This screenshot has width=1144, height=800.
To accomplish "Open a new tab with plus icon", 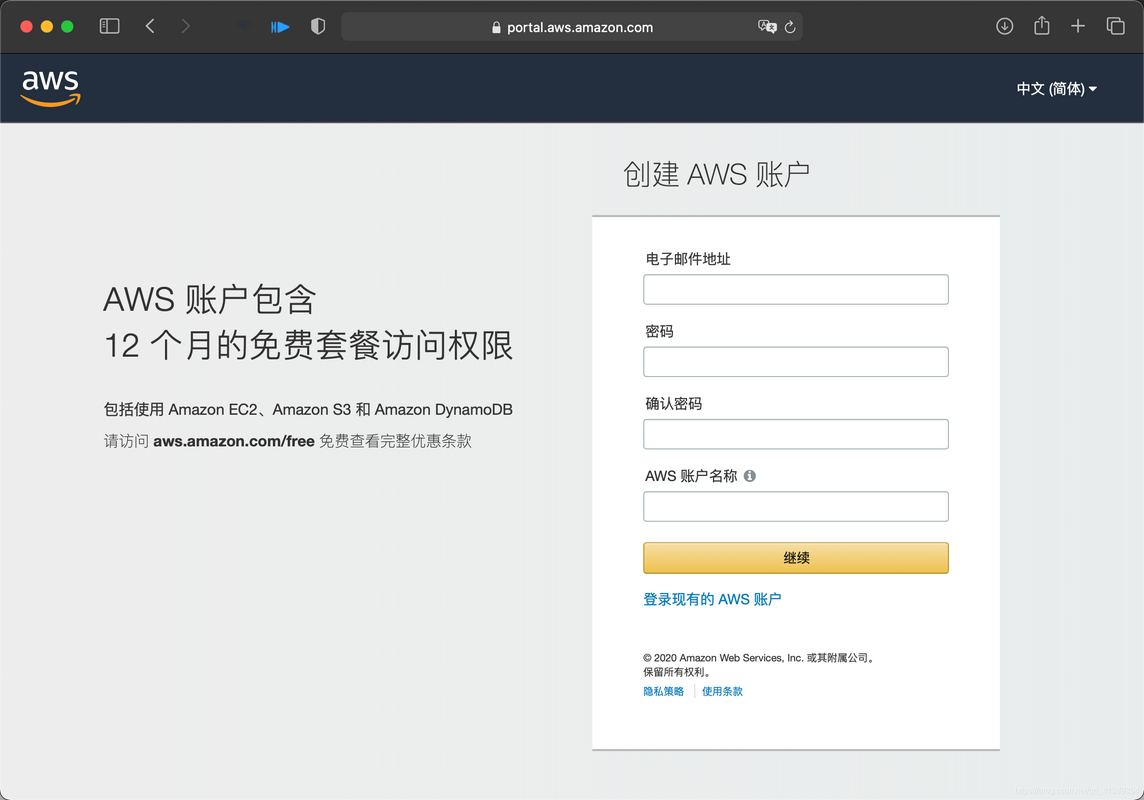I will 1078,26.
